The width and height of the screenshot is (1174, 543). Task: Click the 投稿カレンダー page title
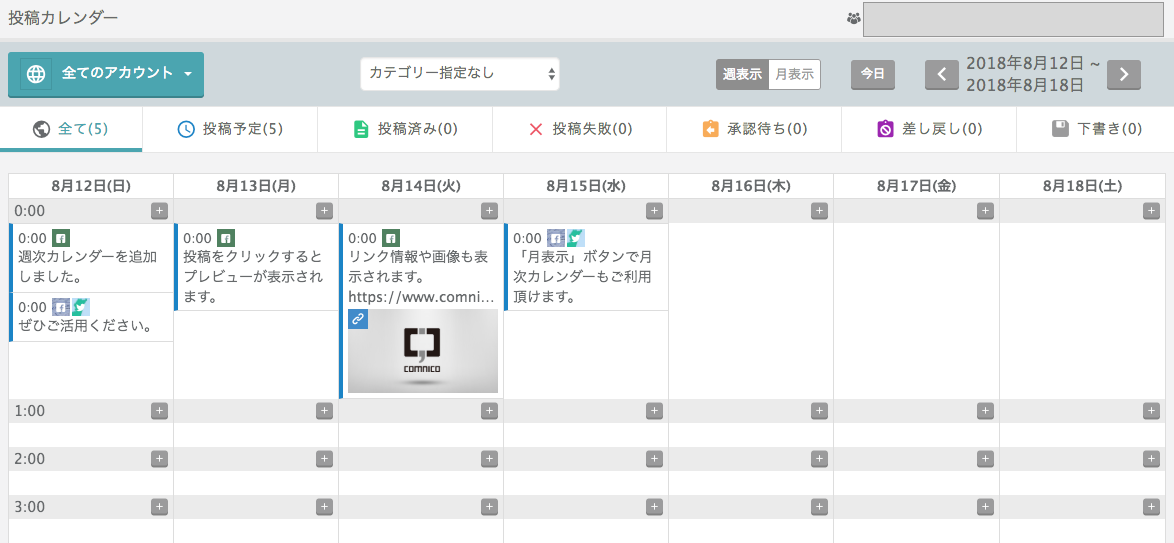click(63, 19)
